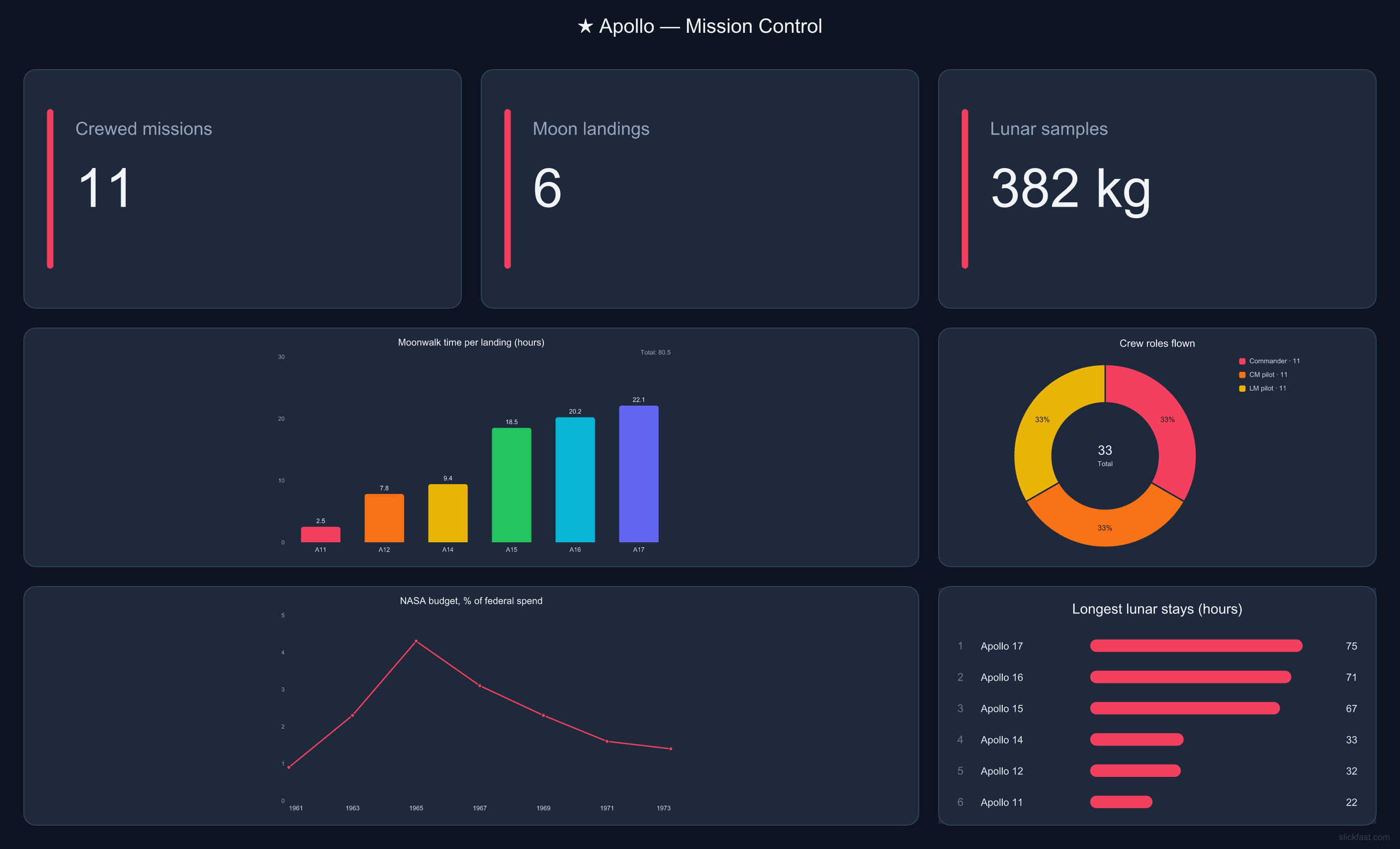The width and height of the screenshot is (1400, 849).
Task: Click the 18.5 value label
Action: point(512,422)
